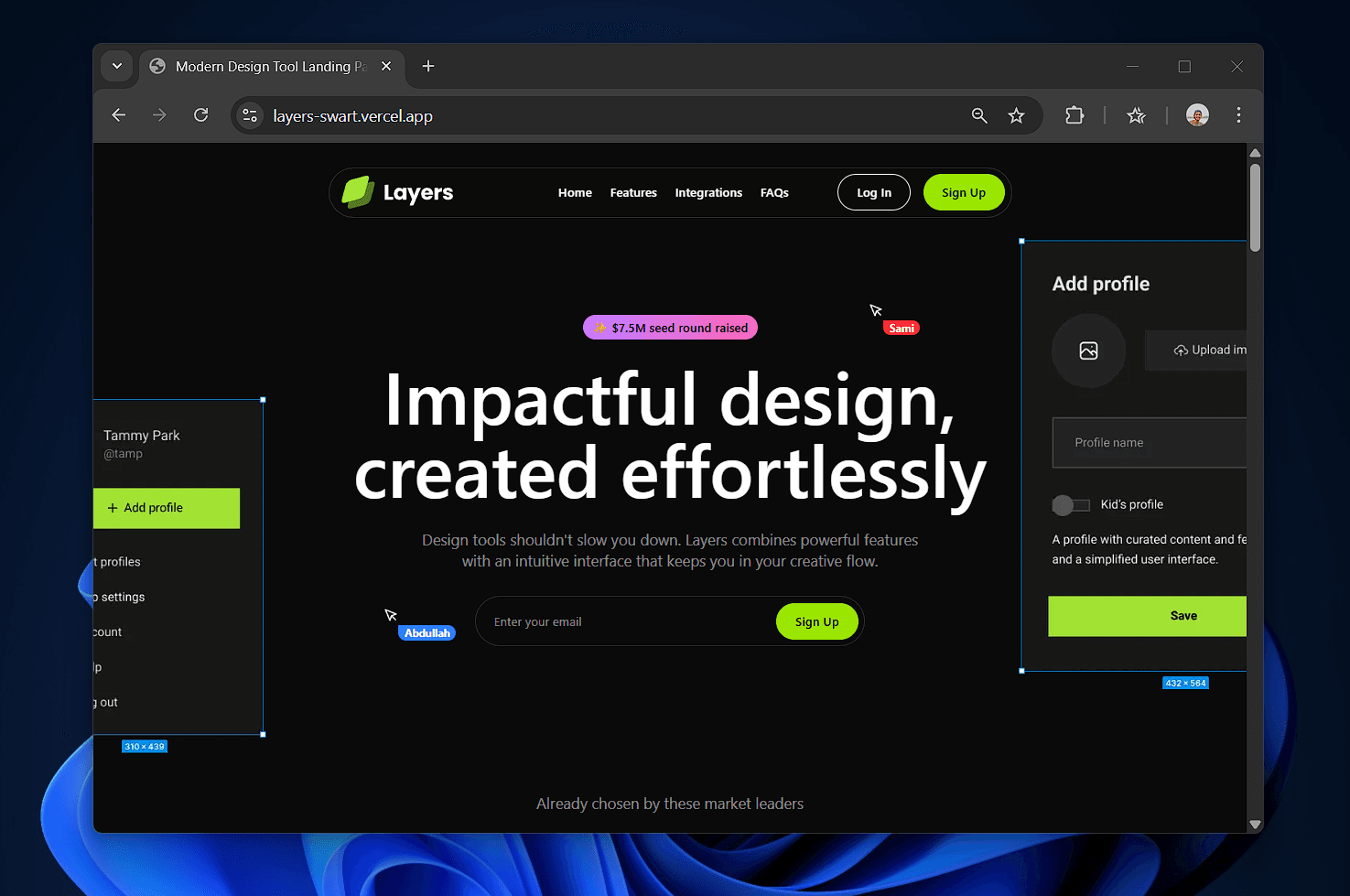
Task: Open the Chrome profile avatar
Action: (x=1197, y=115)
